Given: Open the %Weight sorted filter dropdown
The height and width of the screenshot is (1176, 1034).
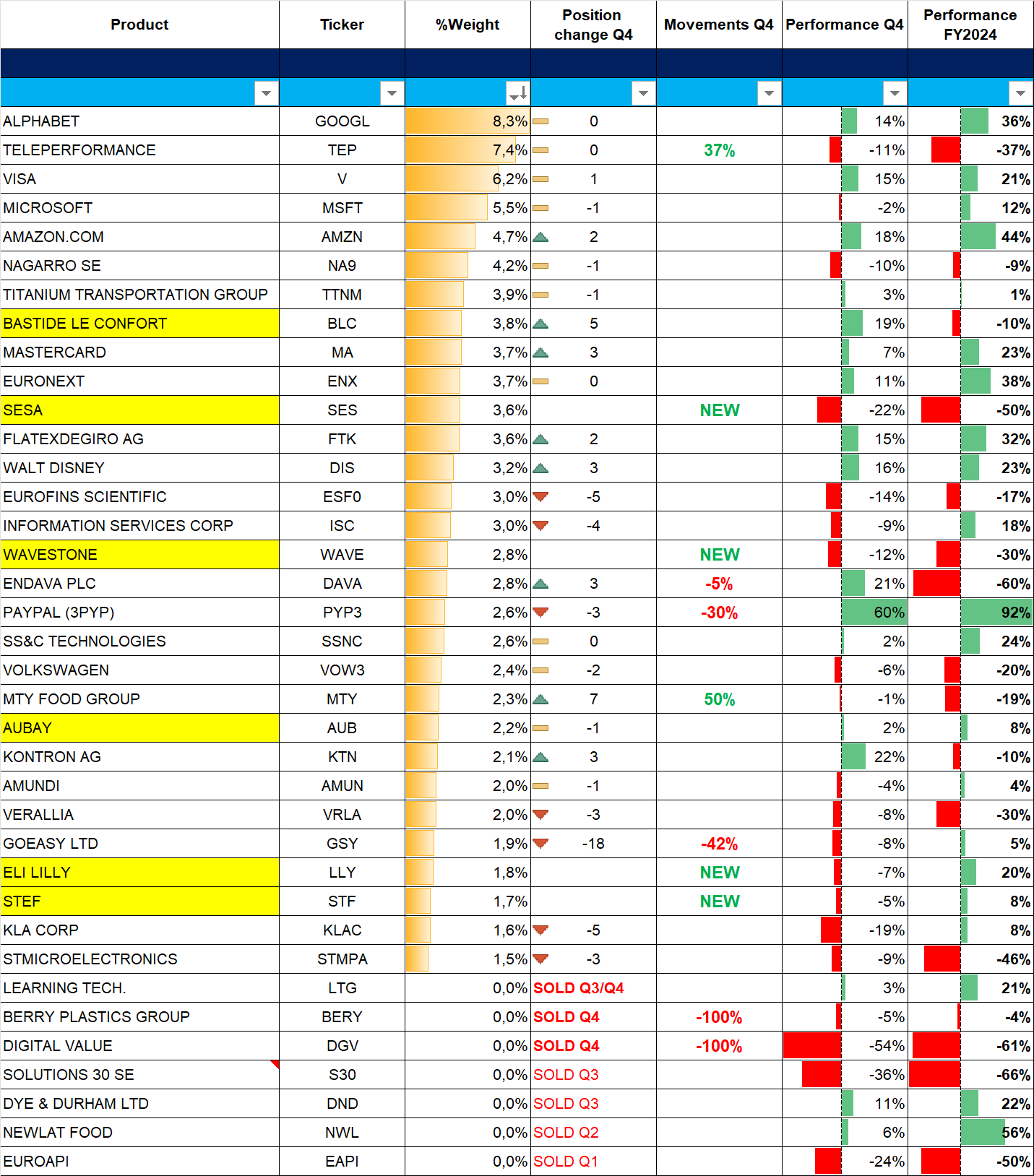Looking at the screenshot, I should click(518, 93).
